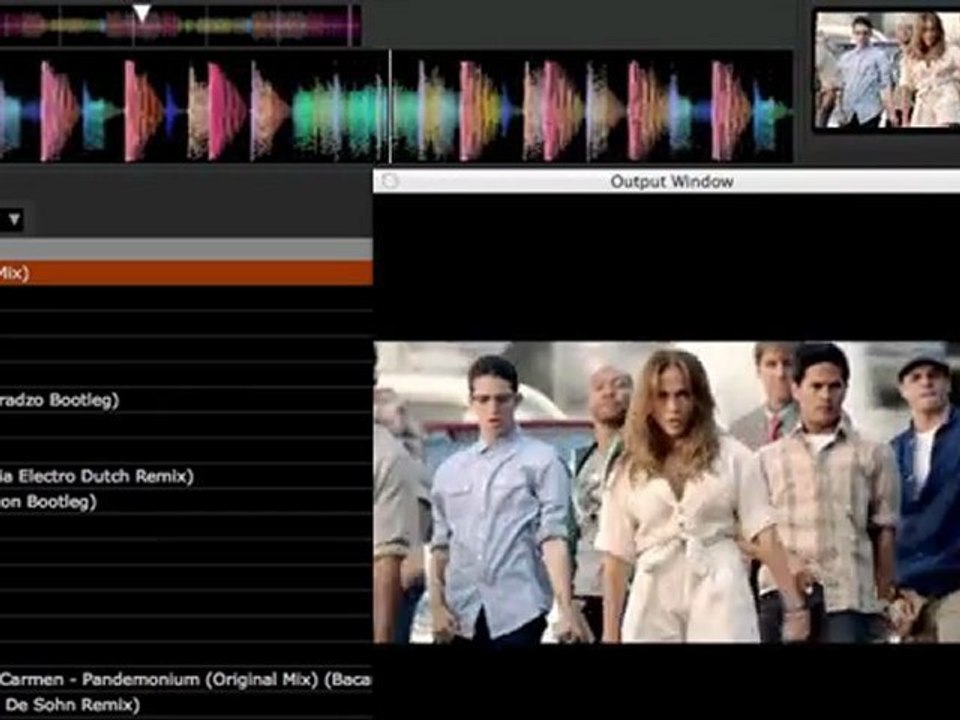
Task: Open the dropdown arrow above the track list
Action: tap(13, 219)
